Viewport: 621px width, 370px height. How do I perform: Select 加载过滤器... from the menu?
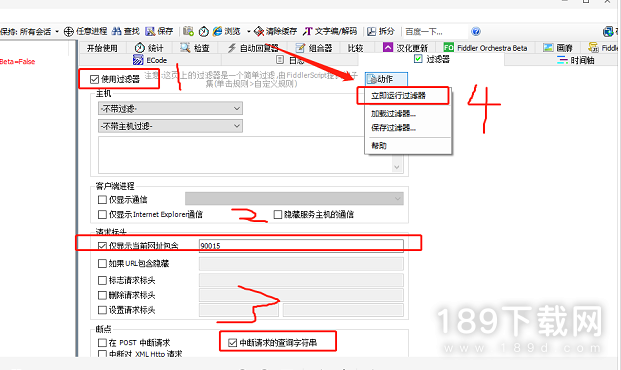[x=393, y=114]
